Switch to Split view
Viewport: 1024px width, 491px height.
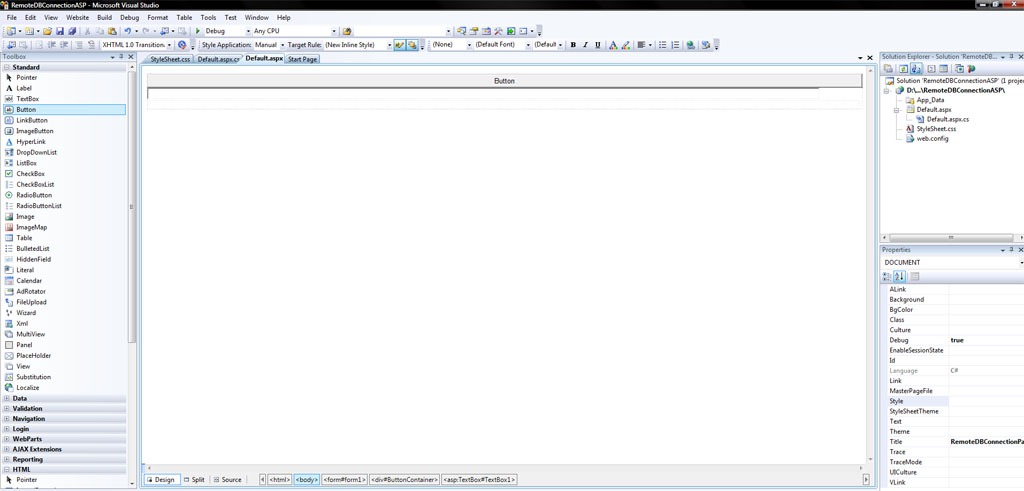pos(195,480)
